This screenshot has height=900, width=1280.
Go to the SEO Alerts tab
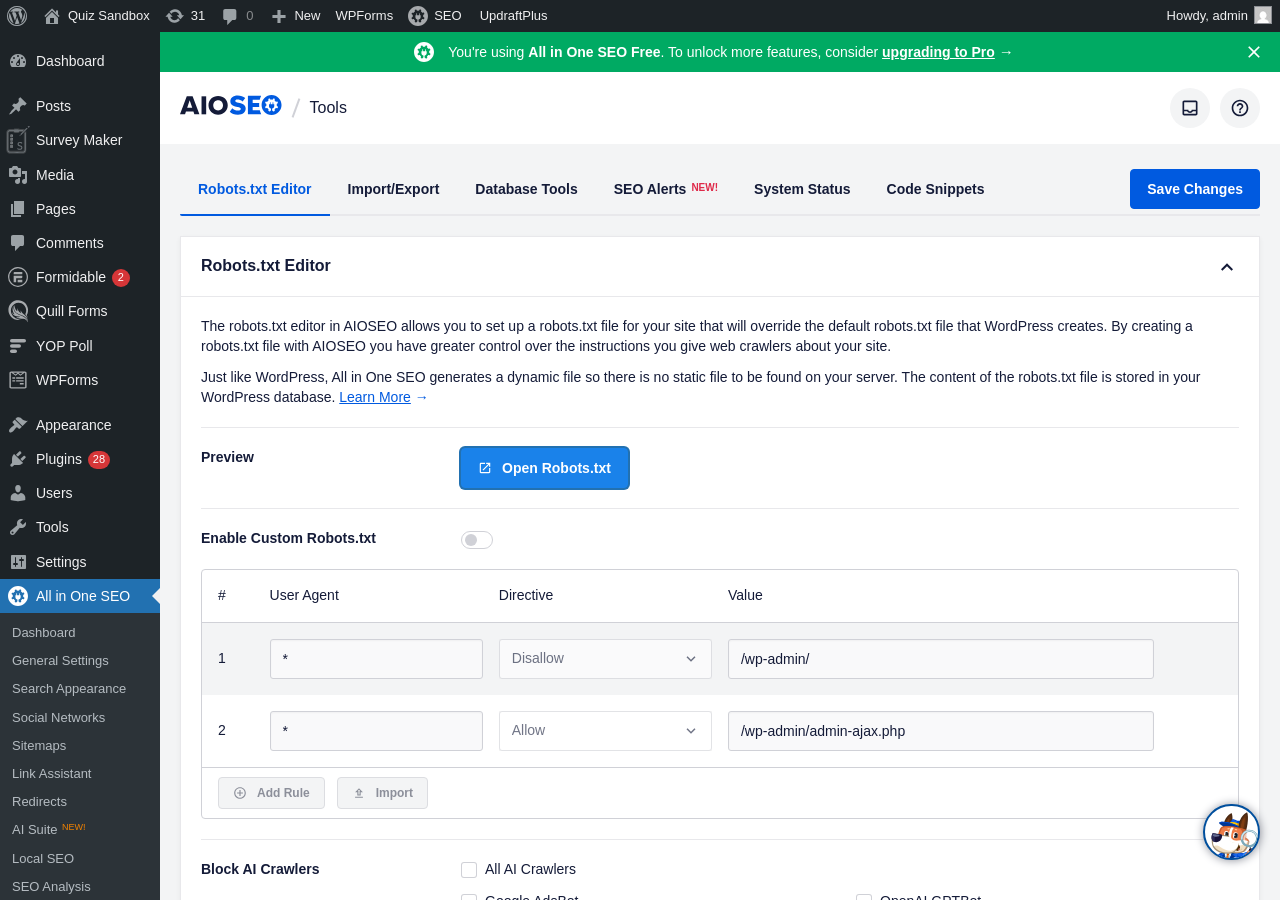click(x=666, y=189)
